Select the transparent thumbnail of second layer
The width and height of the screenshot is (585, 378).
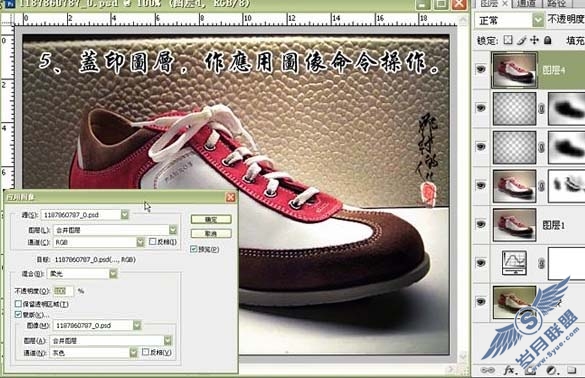click(x=514, y=109)
